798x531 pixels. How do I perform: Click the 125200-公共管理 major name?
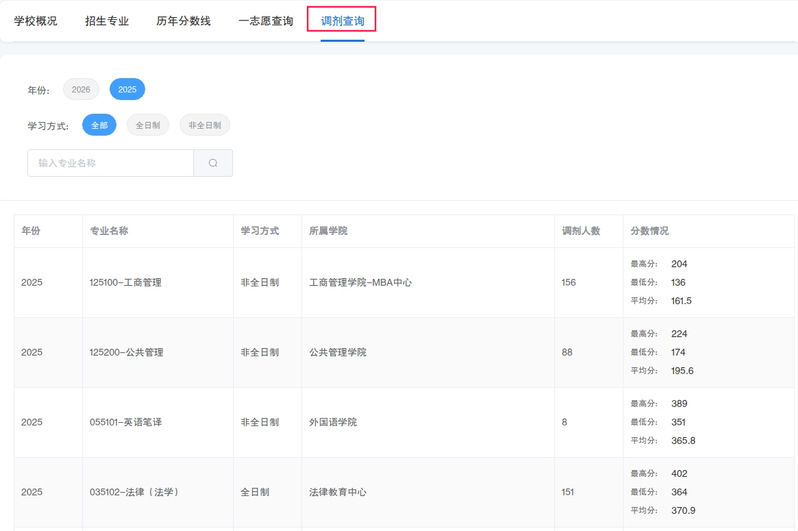pyautogui.click(x=126, y=353)
